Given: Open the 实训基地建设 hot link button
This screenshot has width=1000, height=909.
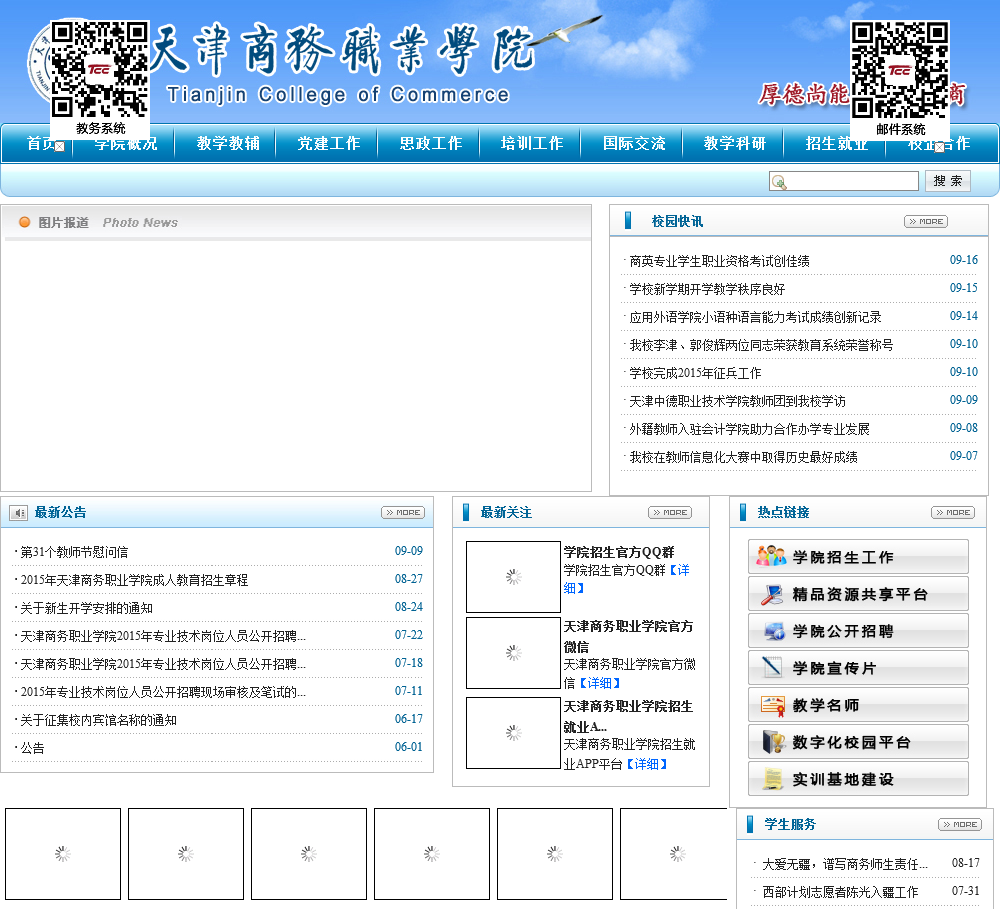Looking at the screenshot, I should click(x=858, y=779).
